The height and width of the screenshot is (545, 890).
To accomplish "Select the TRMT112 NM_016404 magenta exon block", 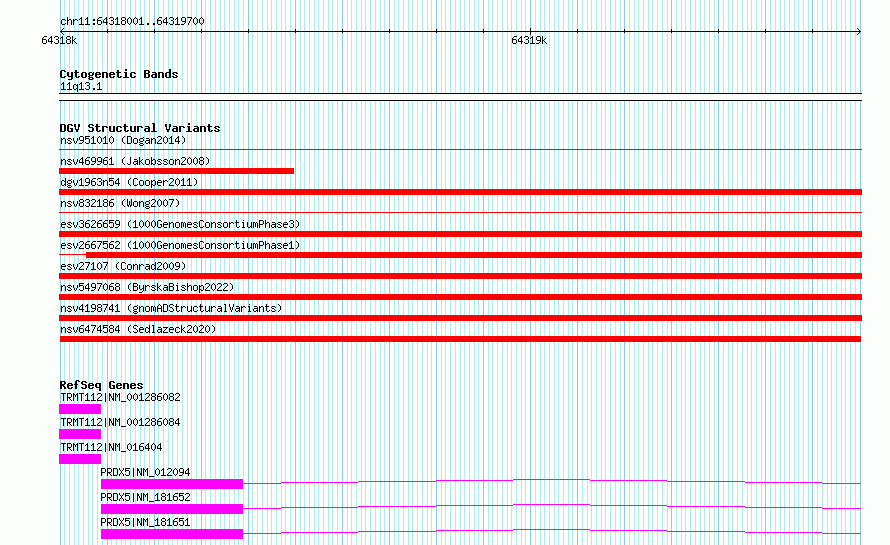I will (x=80, y=459).
